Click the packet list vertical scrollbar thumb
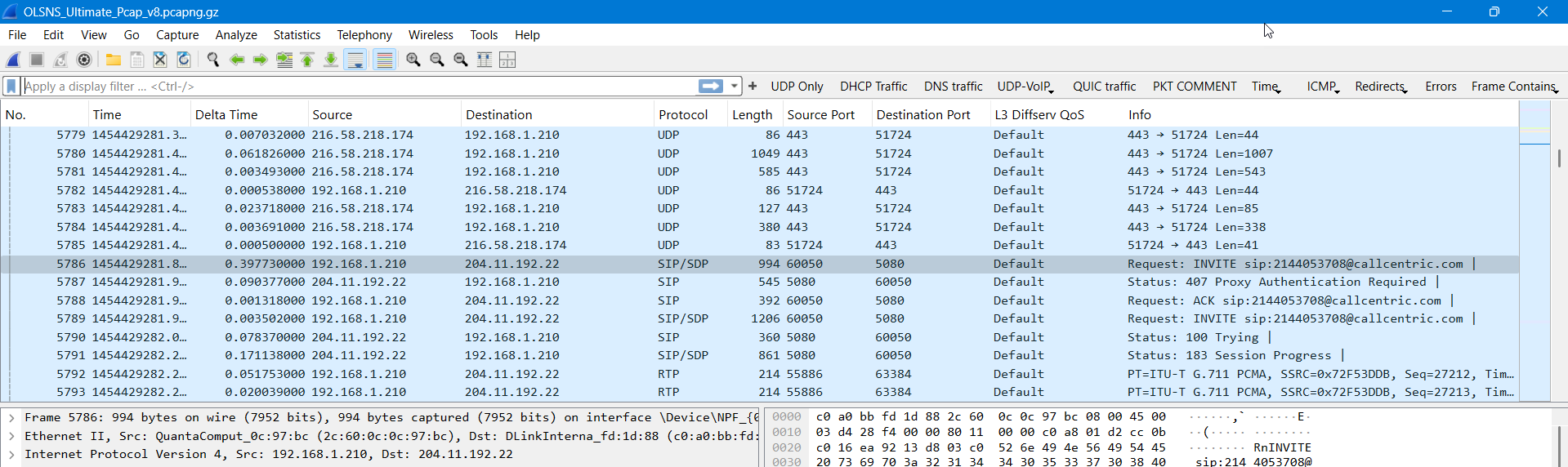1568x467 pixels. coord(1559,158)
